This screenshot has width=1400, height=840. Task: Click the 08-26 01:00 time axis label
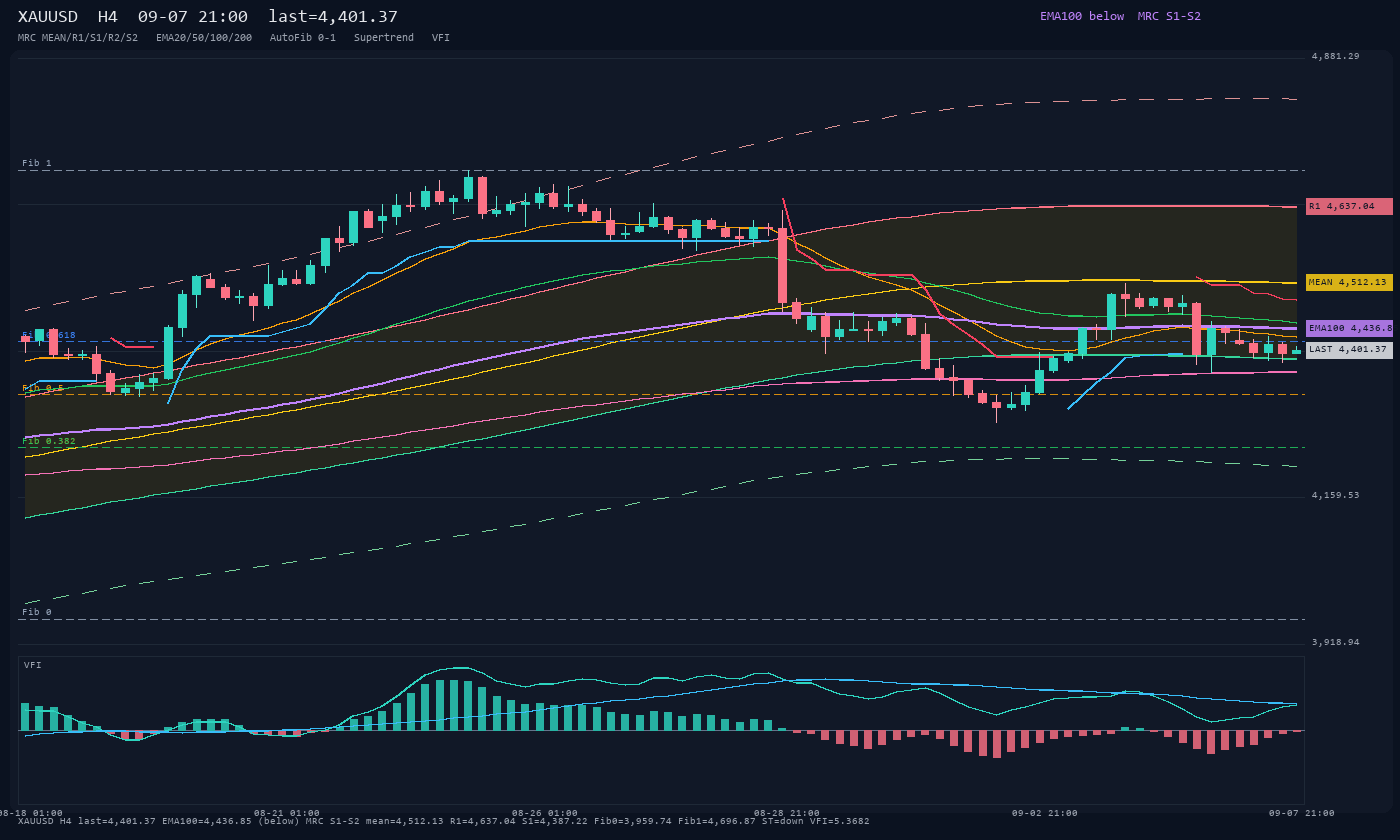pos(545,813)
